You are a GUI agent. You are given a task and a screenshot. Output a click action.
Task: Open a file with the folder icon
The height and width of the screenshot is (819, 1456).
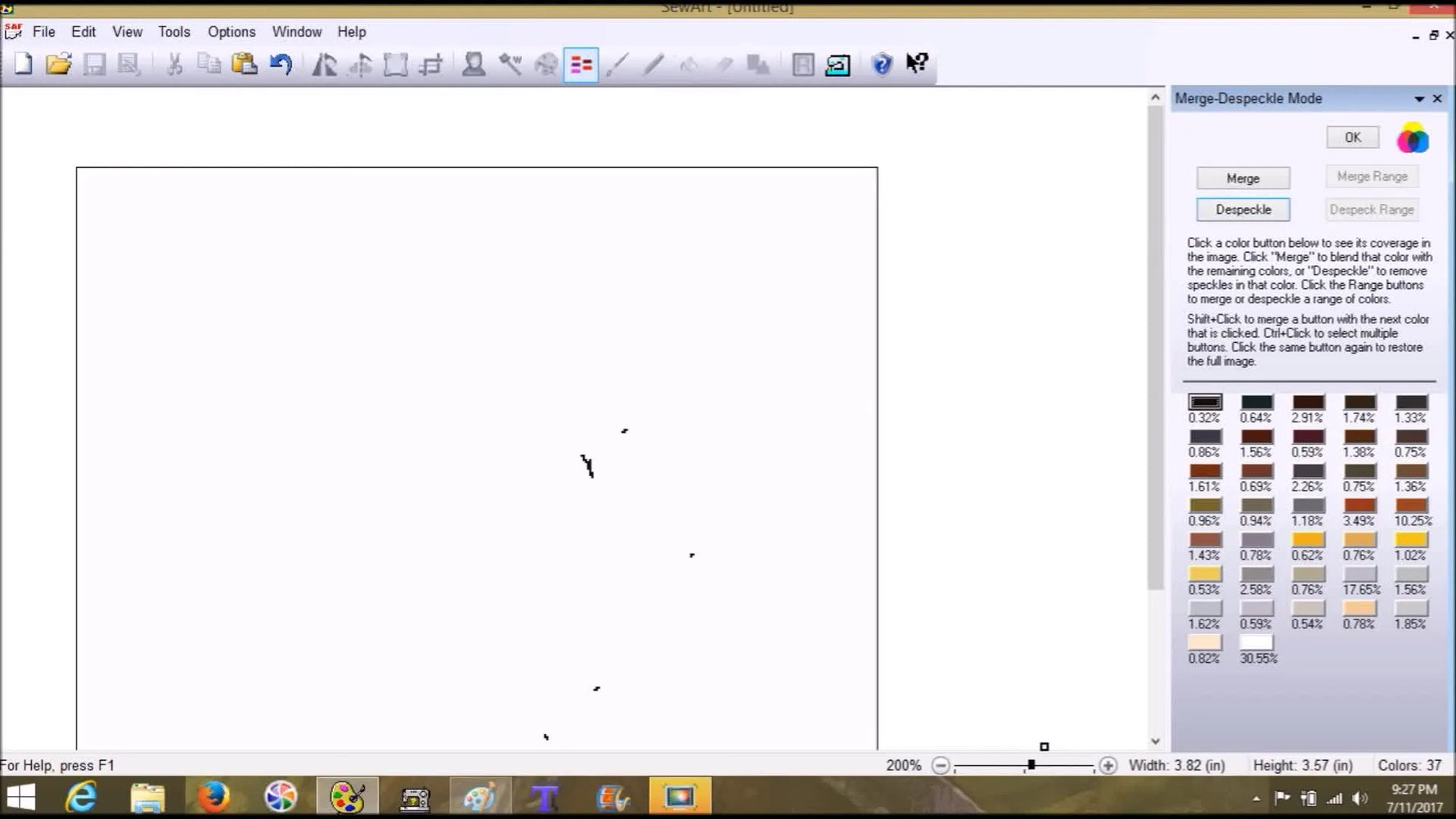click(59, 64)
